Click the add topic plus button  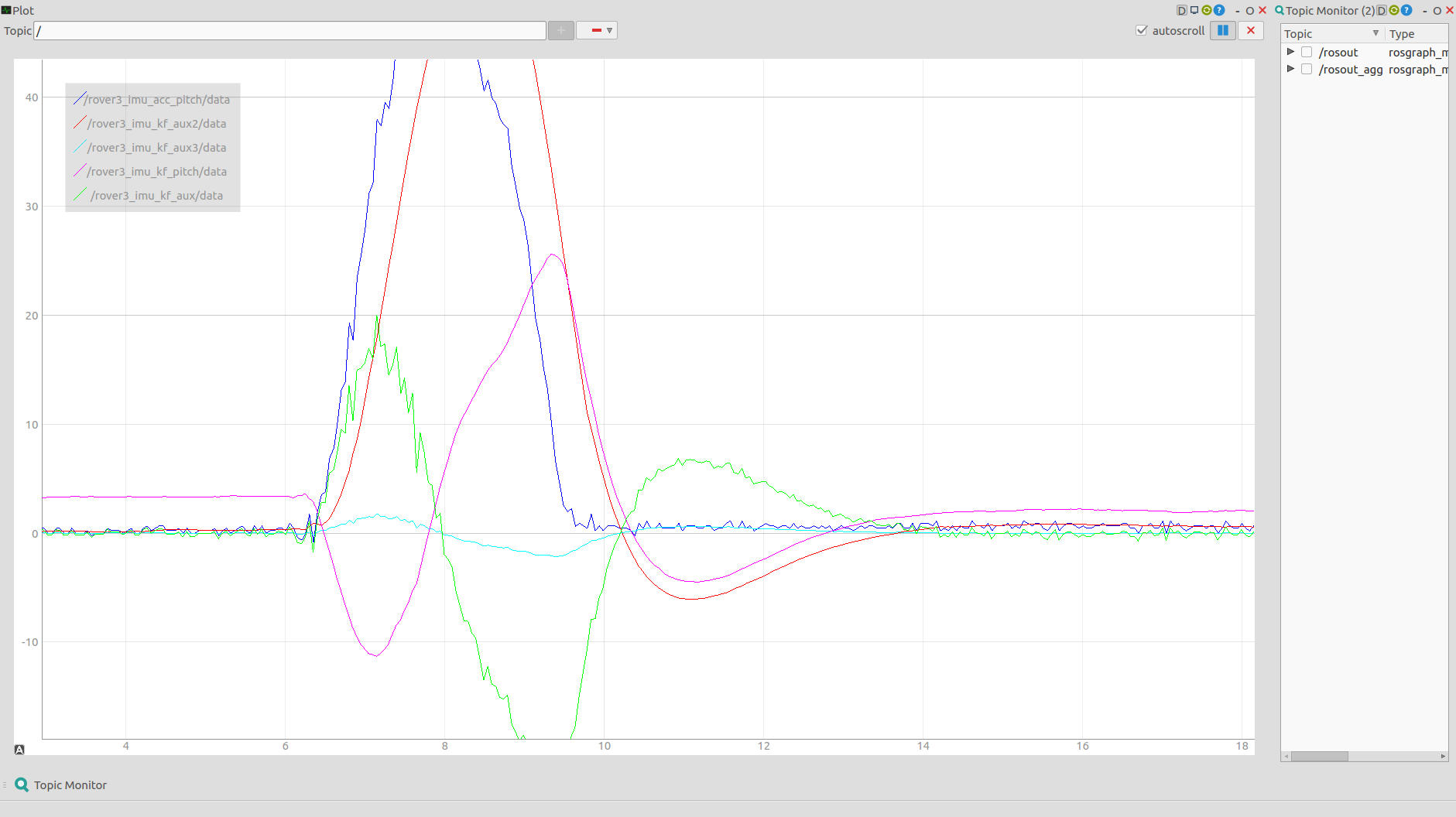point(560,31)
